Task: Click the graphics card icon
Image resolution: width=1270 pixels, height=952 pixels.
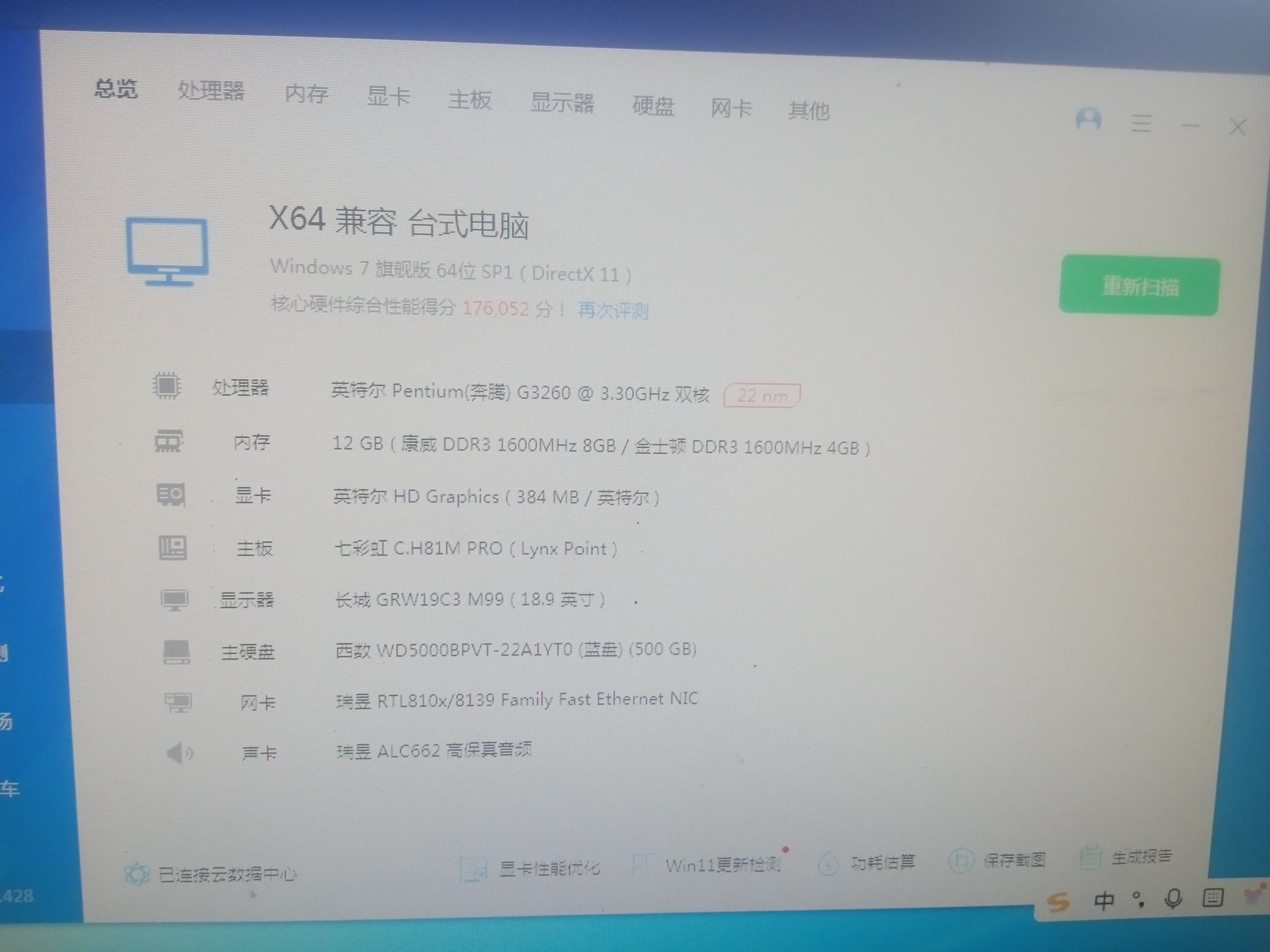Action: (171, 494)
